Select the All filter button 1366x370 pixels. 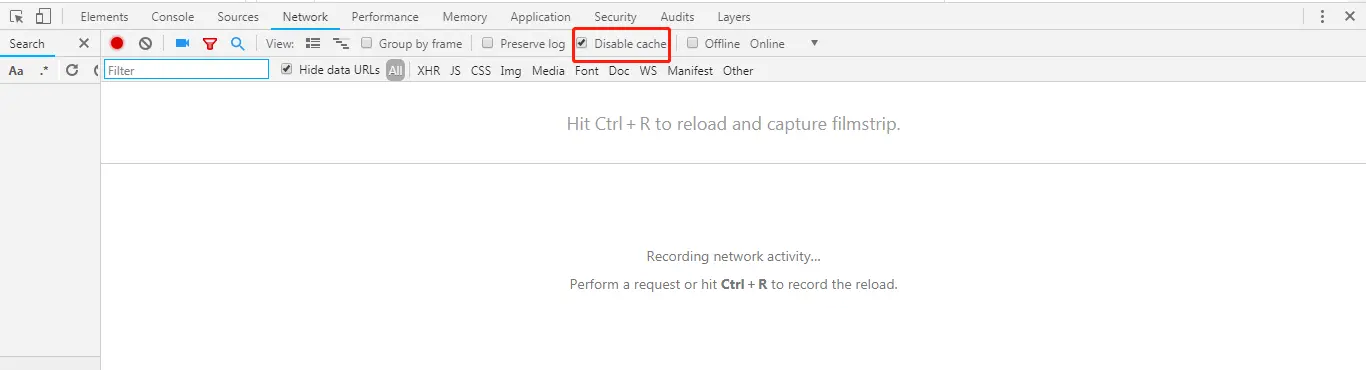pos(396,70)
